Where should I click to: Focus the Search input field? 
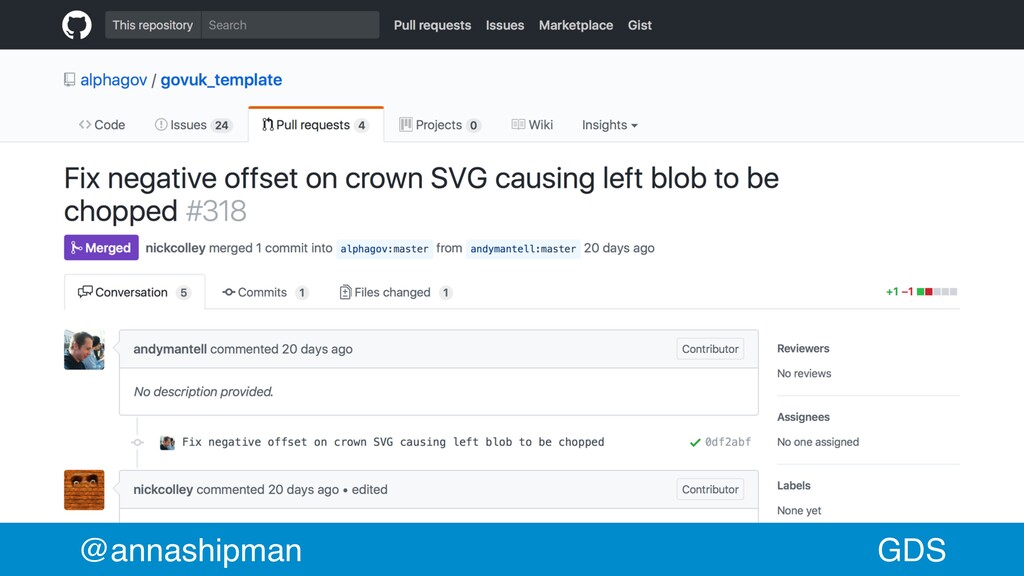click(290, 25)
